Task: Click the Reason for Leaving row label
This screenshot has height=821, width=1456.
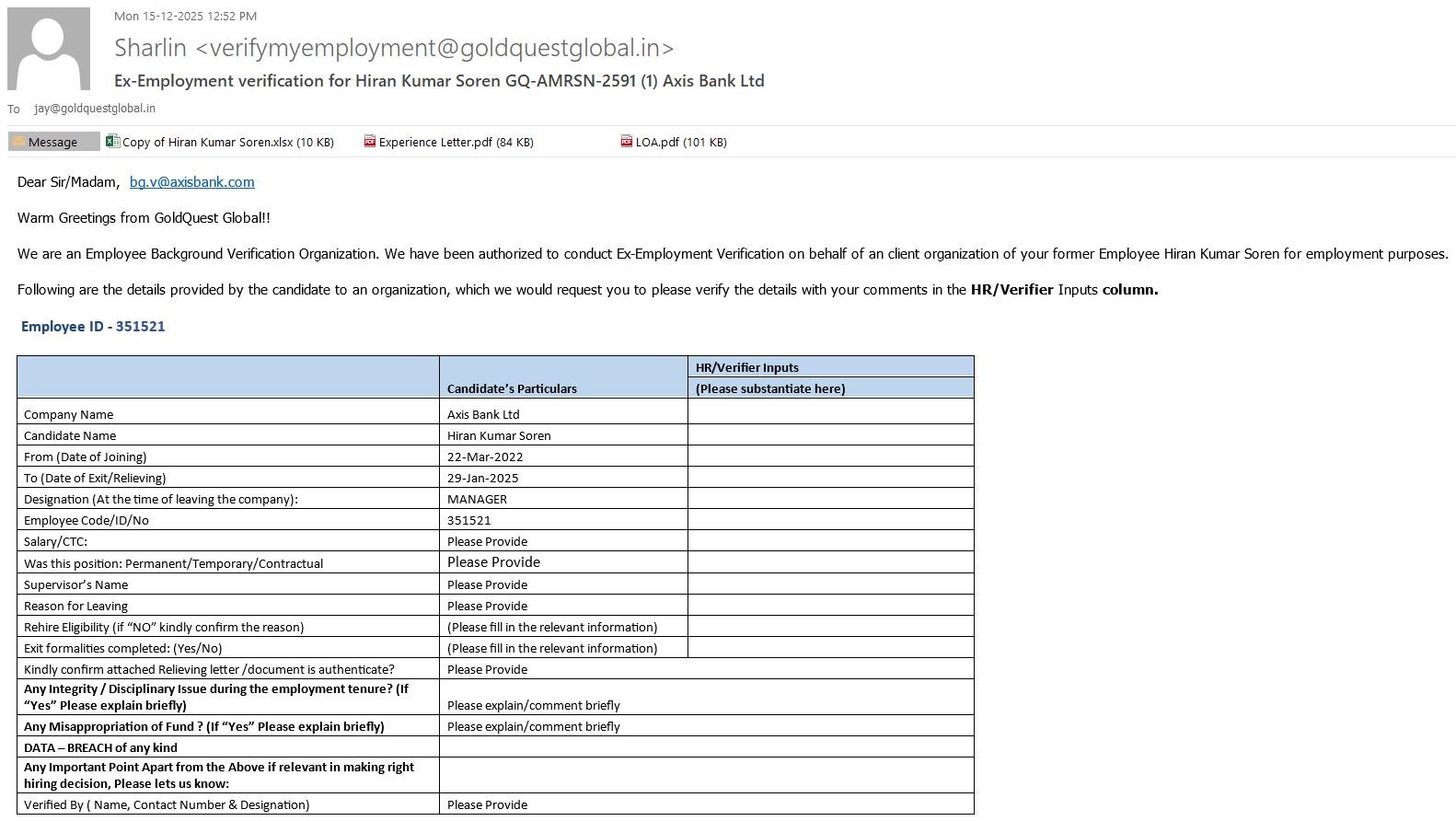Action: point(75,607)
